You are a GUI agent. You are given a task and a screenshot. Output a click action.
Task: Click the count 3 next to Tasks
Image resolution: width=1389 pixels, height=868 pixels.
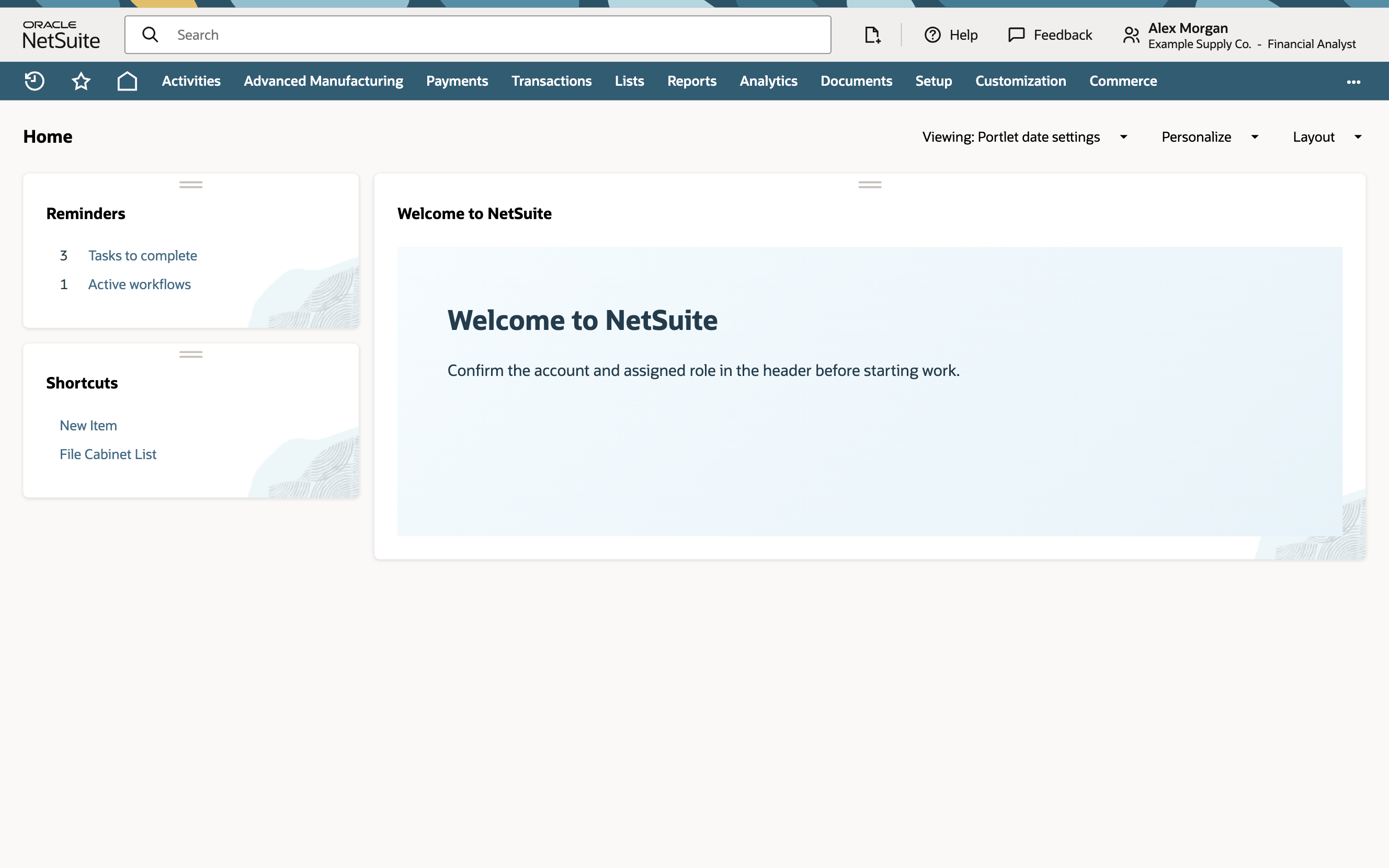64,256
